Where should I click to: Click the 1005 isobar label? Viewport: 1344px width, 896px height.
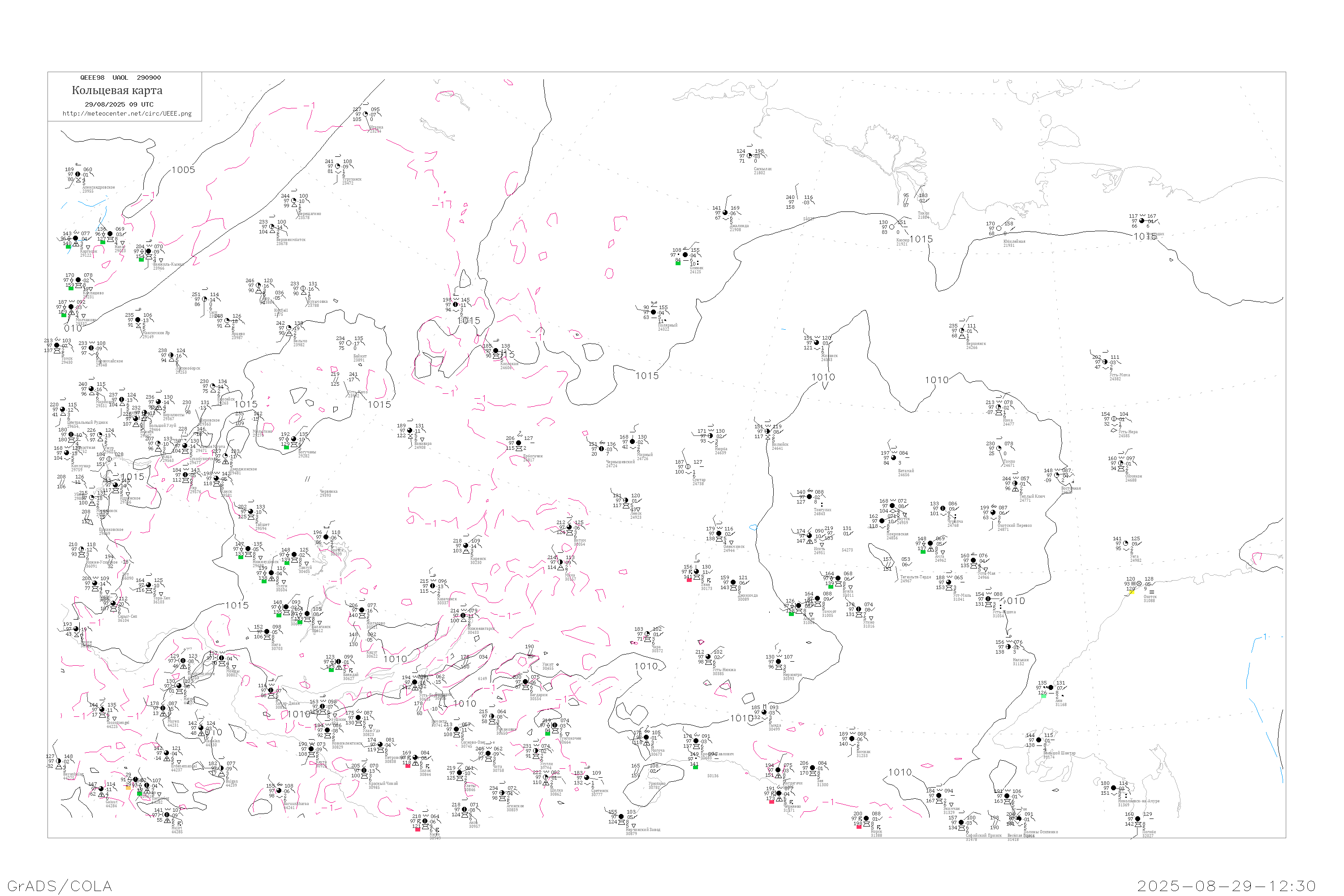pyautogui.click(x=183, y=170)
